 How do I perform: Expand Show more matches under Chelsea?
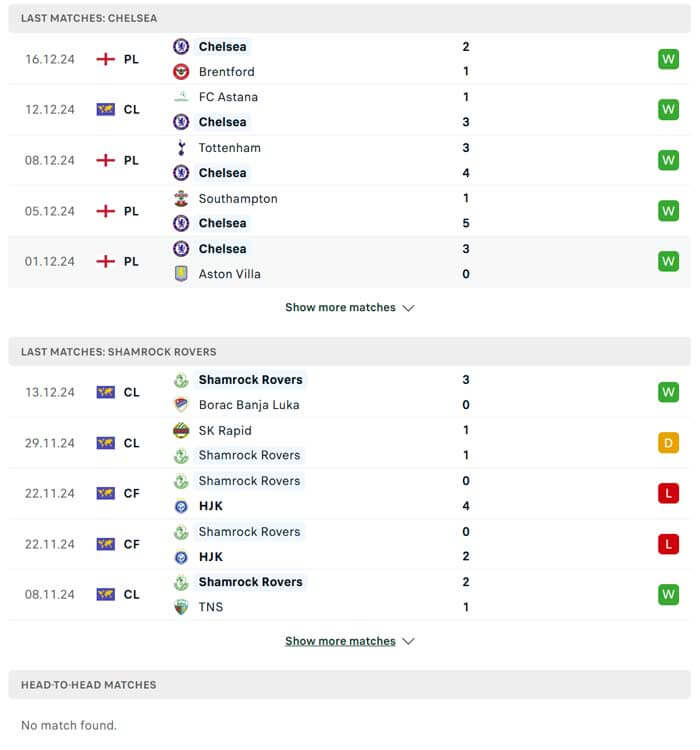349,308
